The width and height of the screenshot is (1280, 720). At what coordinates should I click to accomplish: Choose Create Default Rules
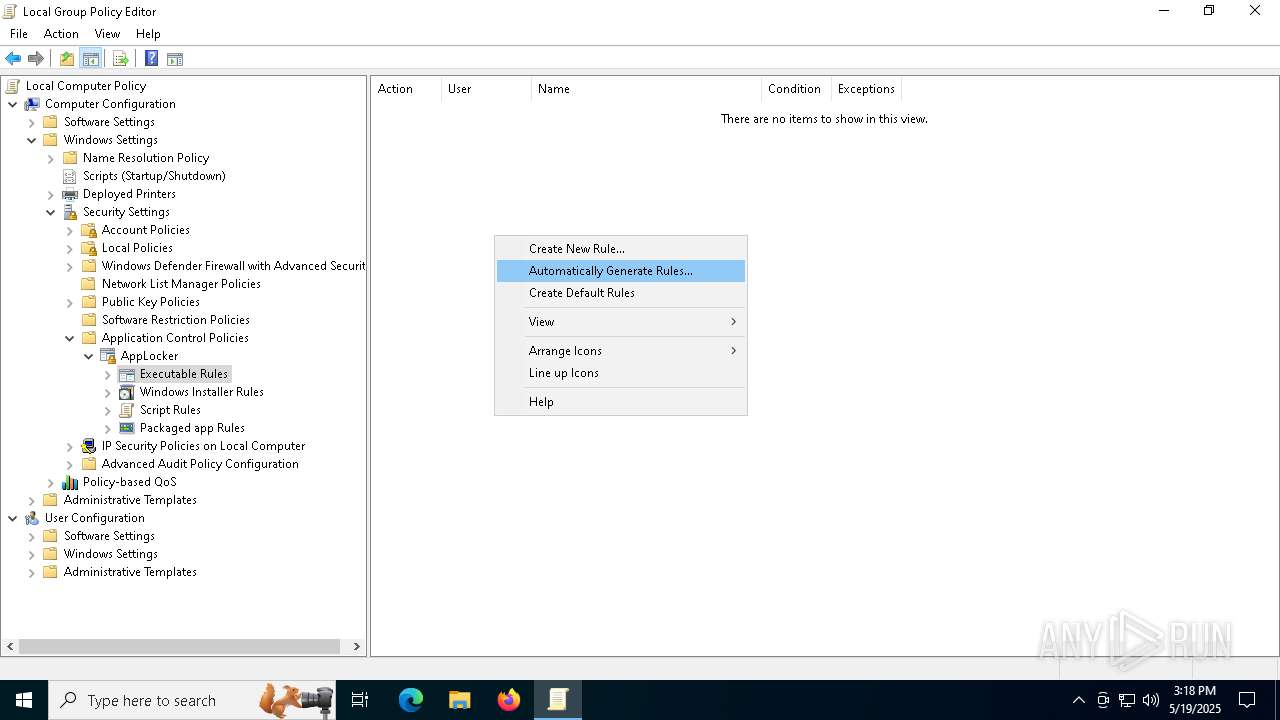[621, 293]
